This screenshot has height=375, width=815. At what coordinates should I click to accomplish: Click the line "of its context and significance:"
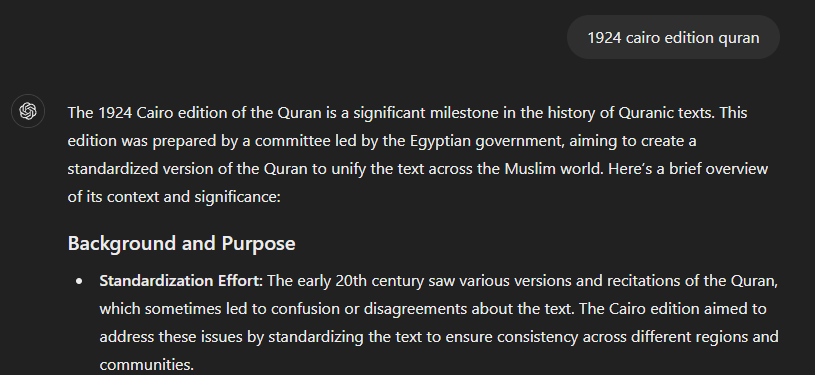(x=174, y=197)
